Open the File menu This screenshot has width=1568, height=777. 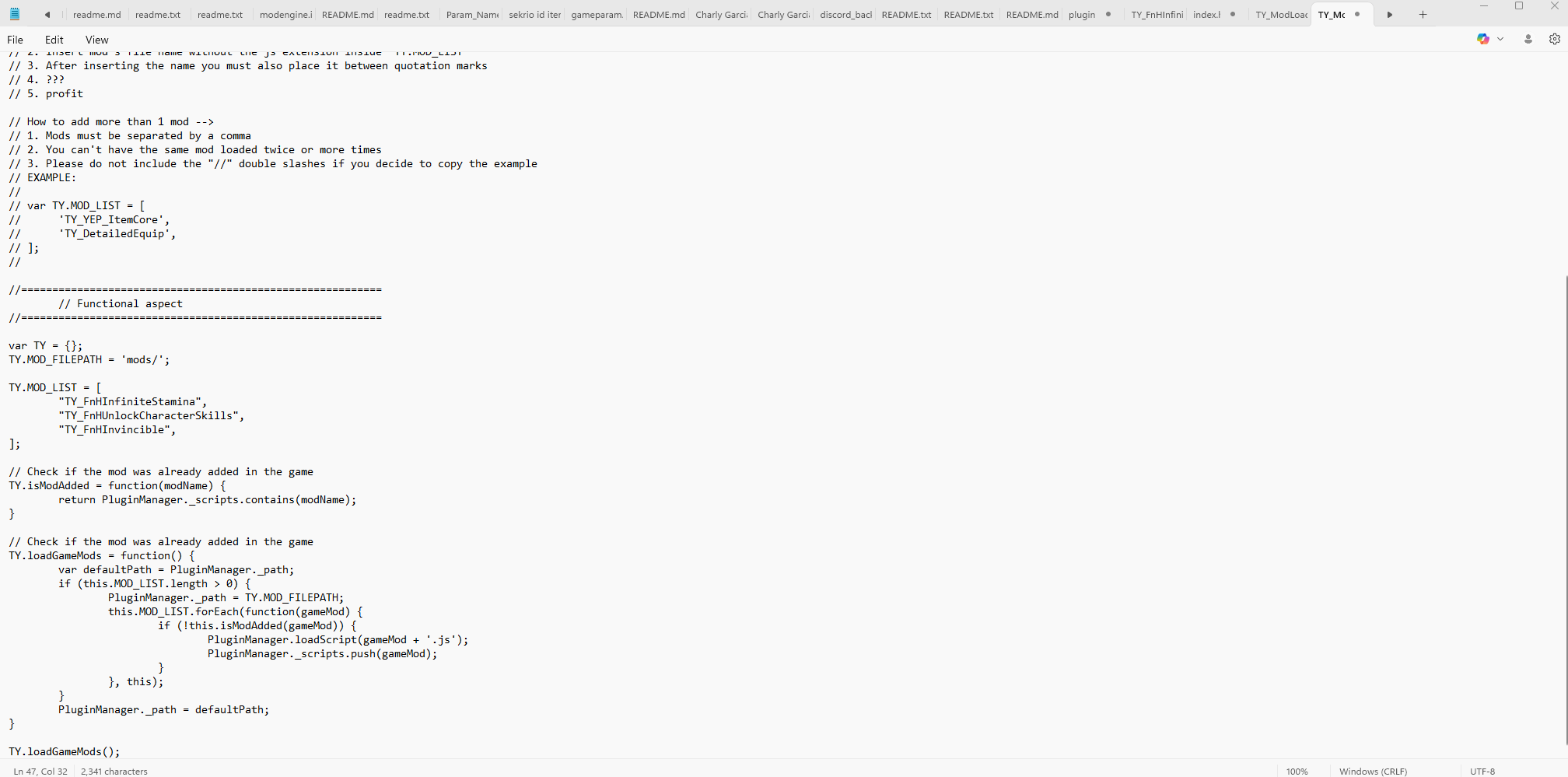[15, 40]
